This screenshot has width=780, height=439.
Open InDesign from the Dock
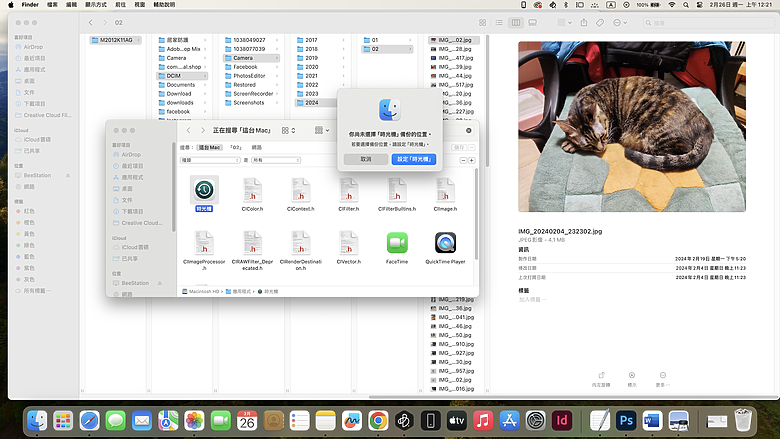point(562,421)
